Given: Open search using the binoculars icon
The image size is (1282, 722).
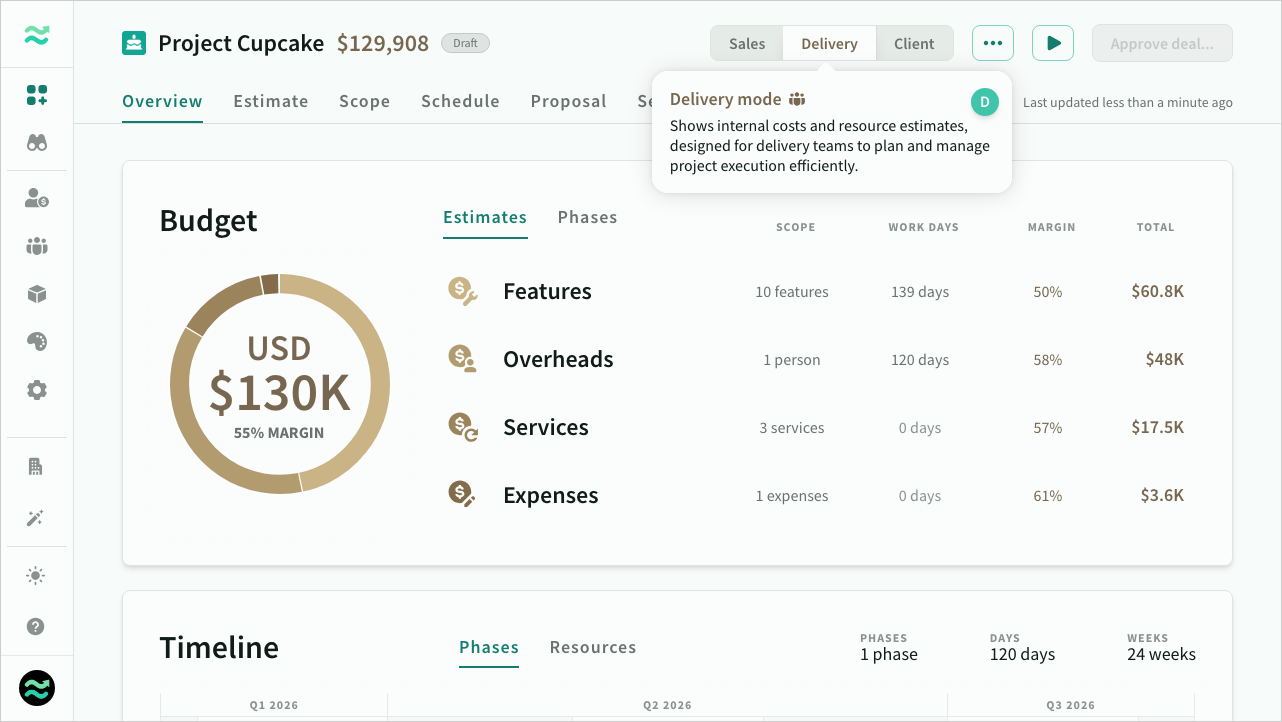Looking at the screenshot, I should click(36, 142).
